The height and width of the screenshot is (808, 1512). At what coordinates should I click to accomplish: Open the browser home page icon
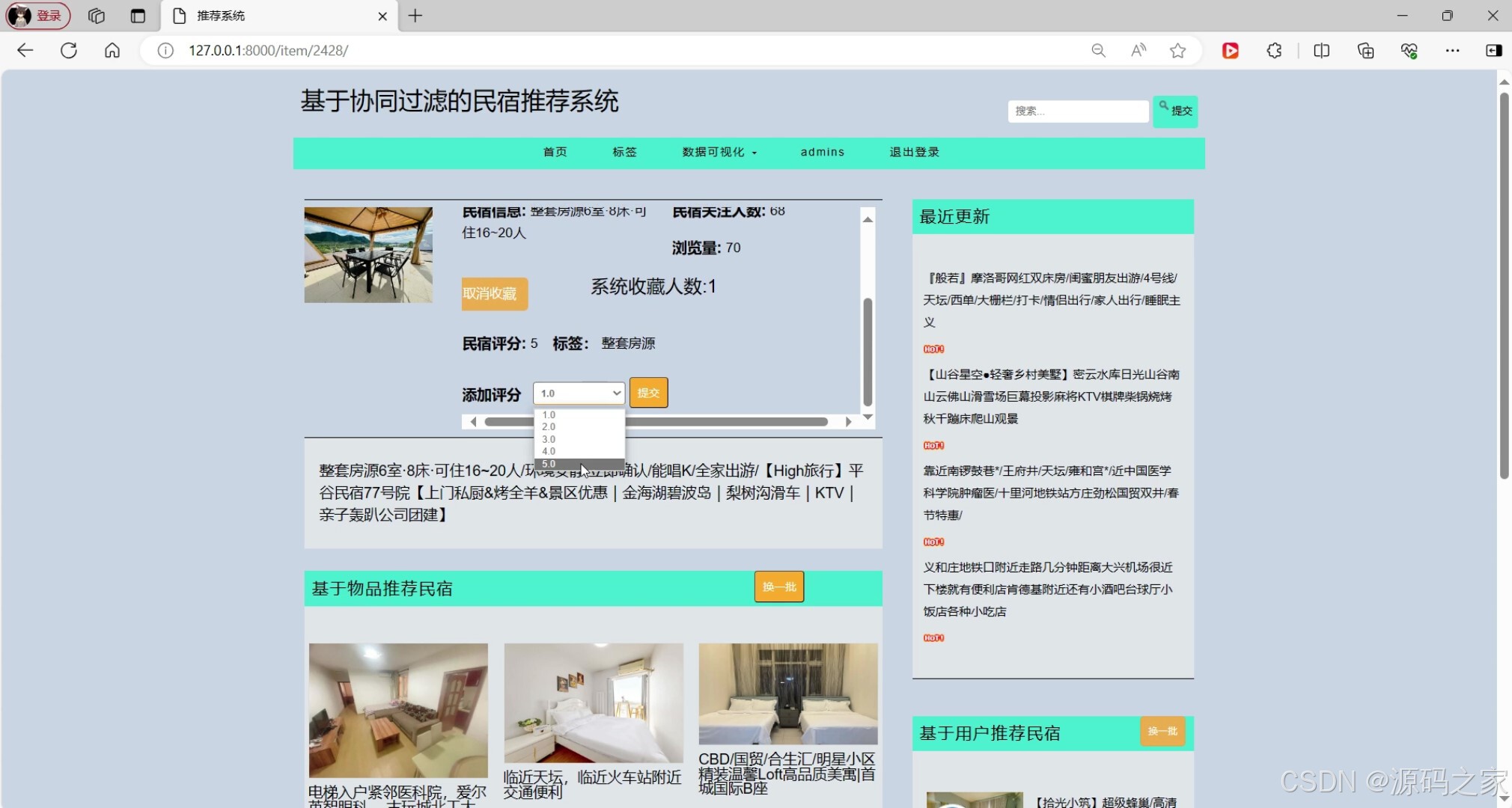click(112, 50)
